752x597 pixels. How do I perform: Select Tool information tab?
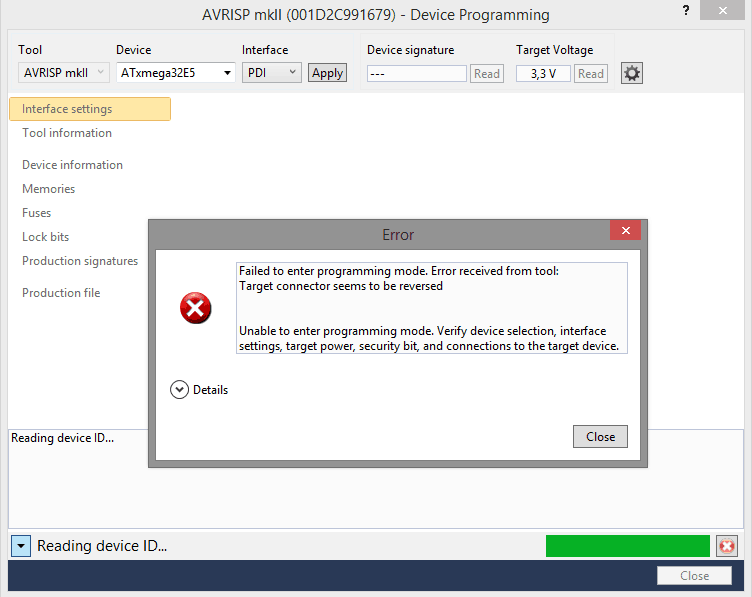coord(67,133)
